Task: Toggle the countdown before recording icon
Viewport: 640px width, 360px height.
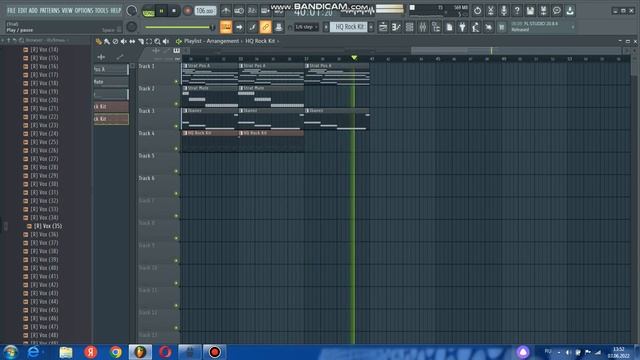Action: [x=252, y=11]
